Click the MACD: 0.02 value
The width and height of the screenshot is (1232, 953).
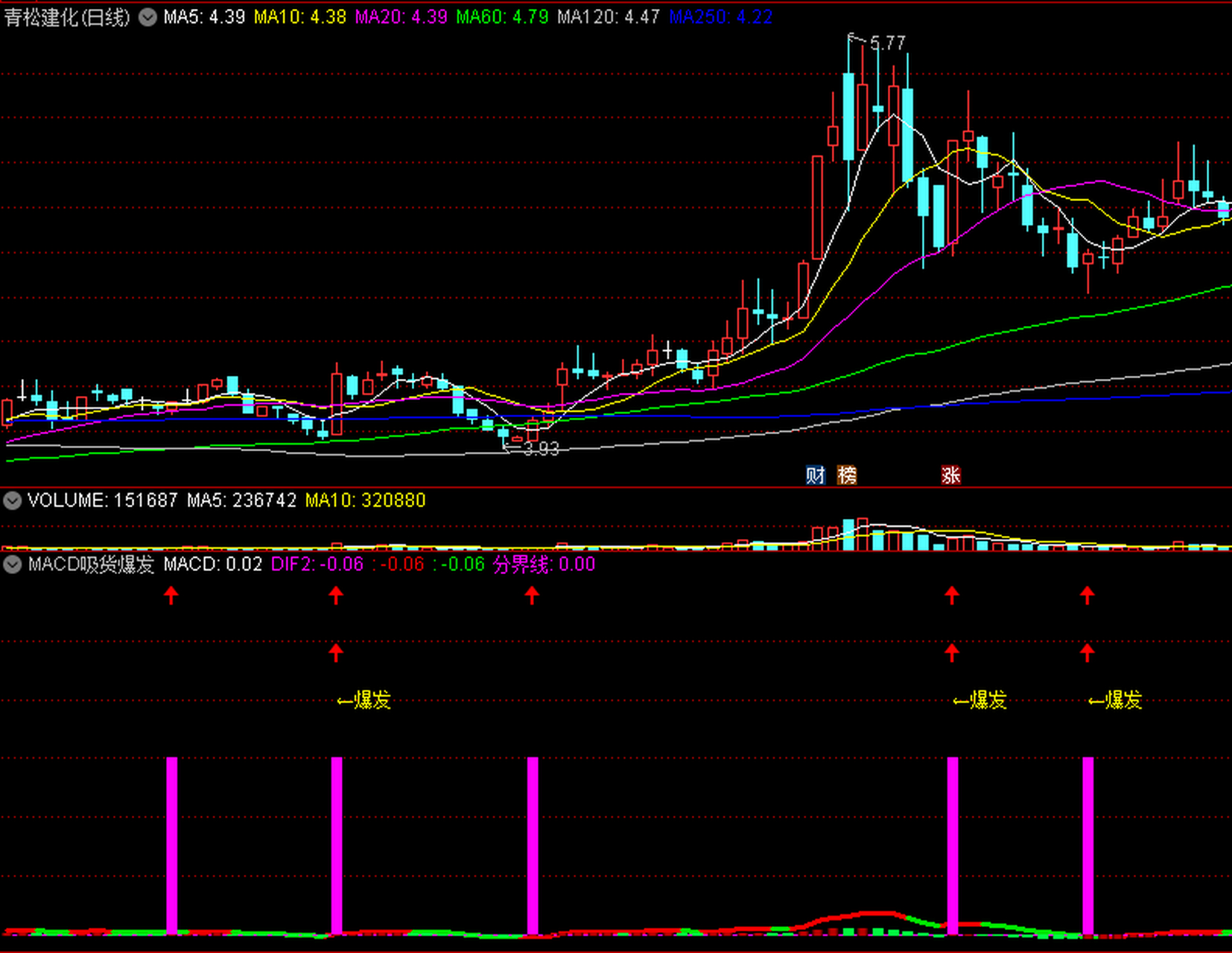[213, 564]
